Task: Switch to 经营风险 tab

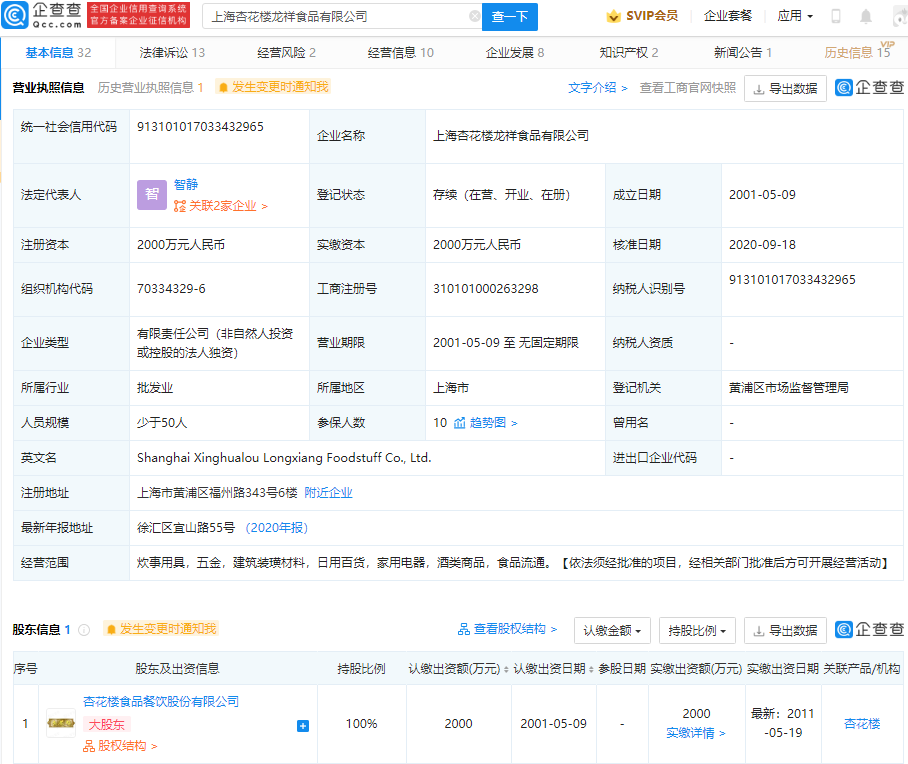Action: [x=287, y=53]
